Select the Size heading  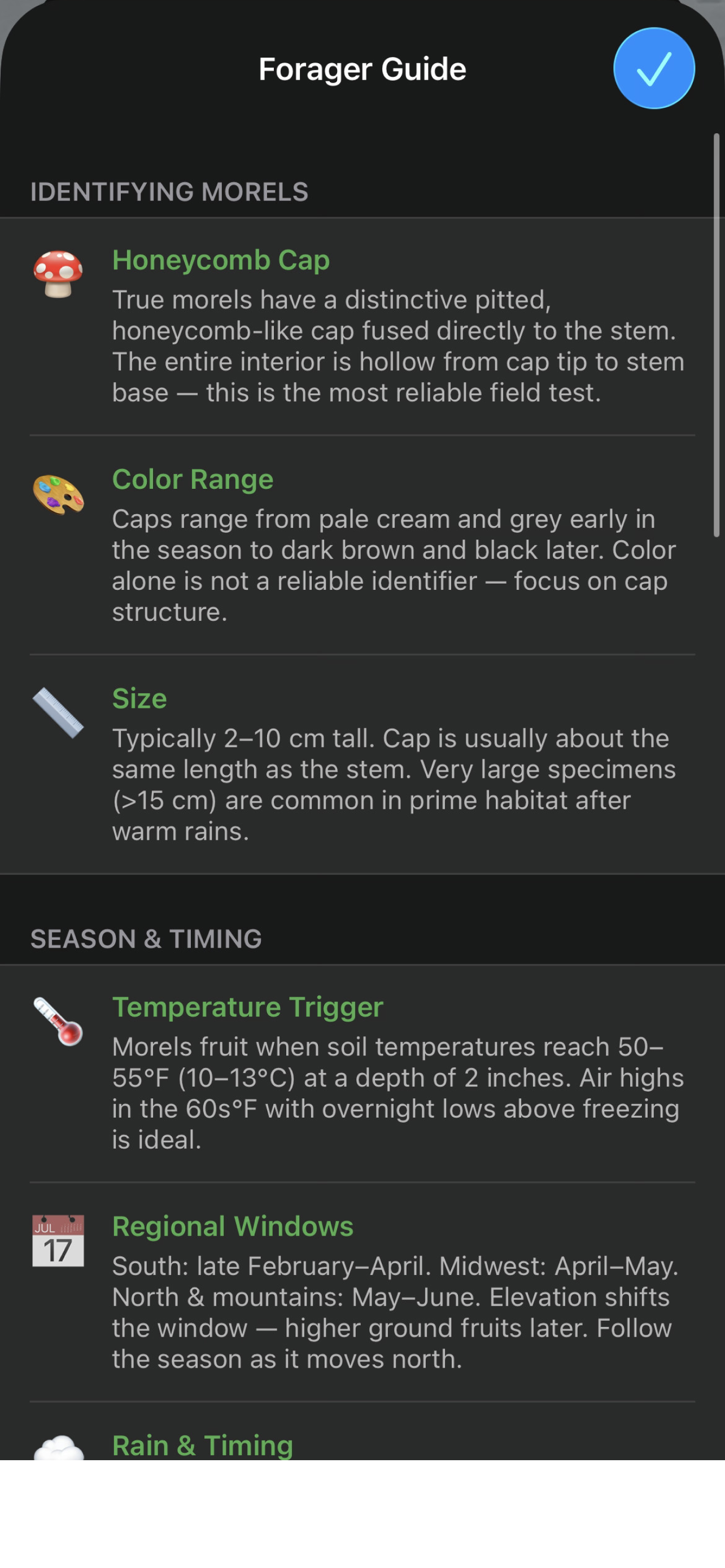click(x=139, y=699)
